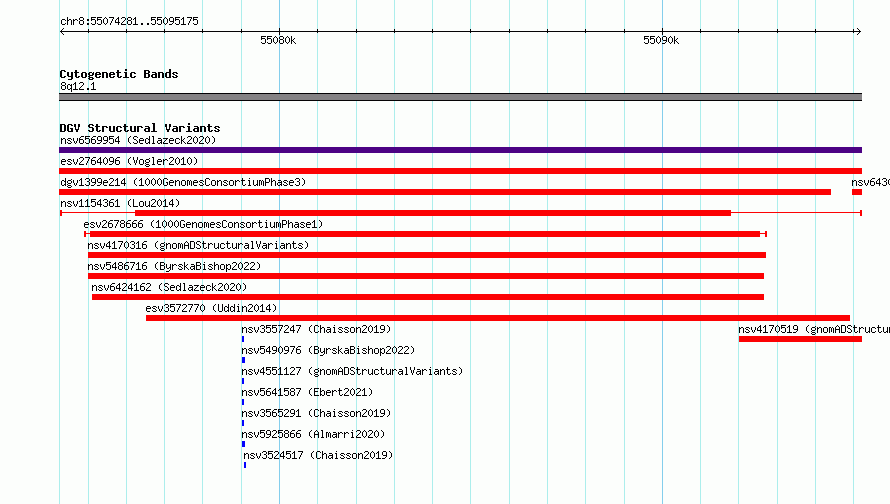Click the purple nsv6569954 variant bar
Screen dimensions: 890x504
460,150
